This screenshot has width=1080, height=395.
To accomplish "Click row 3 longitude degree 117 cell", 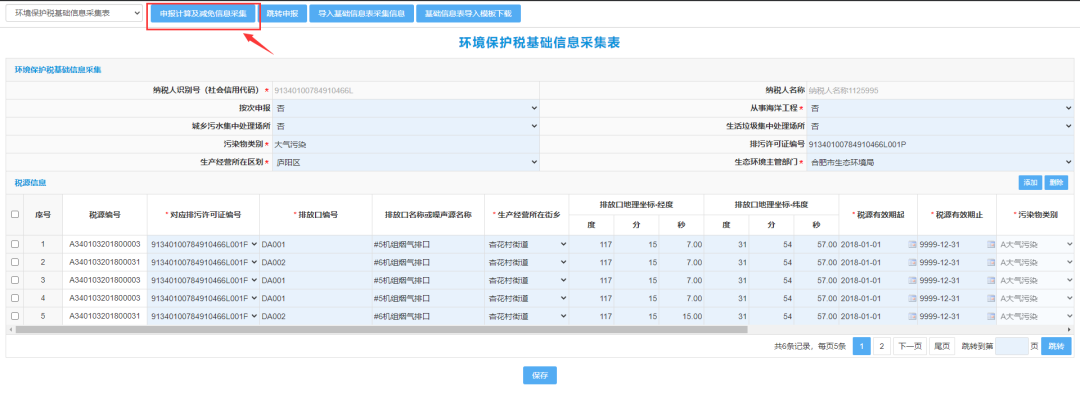I will [x=591, y=281].
